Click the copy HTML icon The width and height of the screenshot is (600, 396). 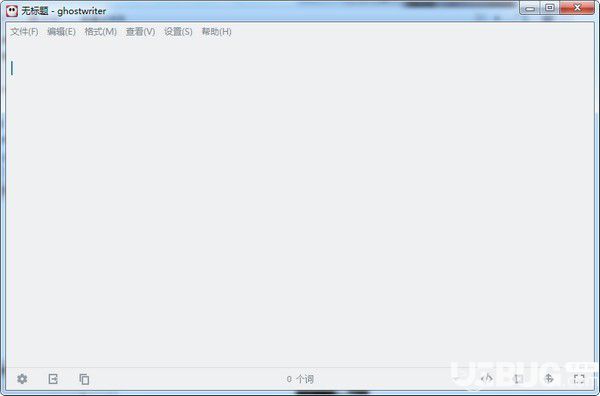pos(84,379)
